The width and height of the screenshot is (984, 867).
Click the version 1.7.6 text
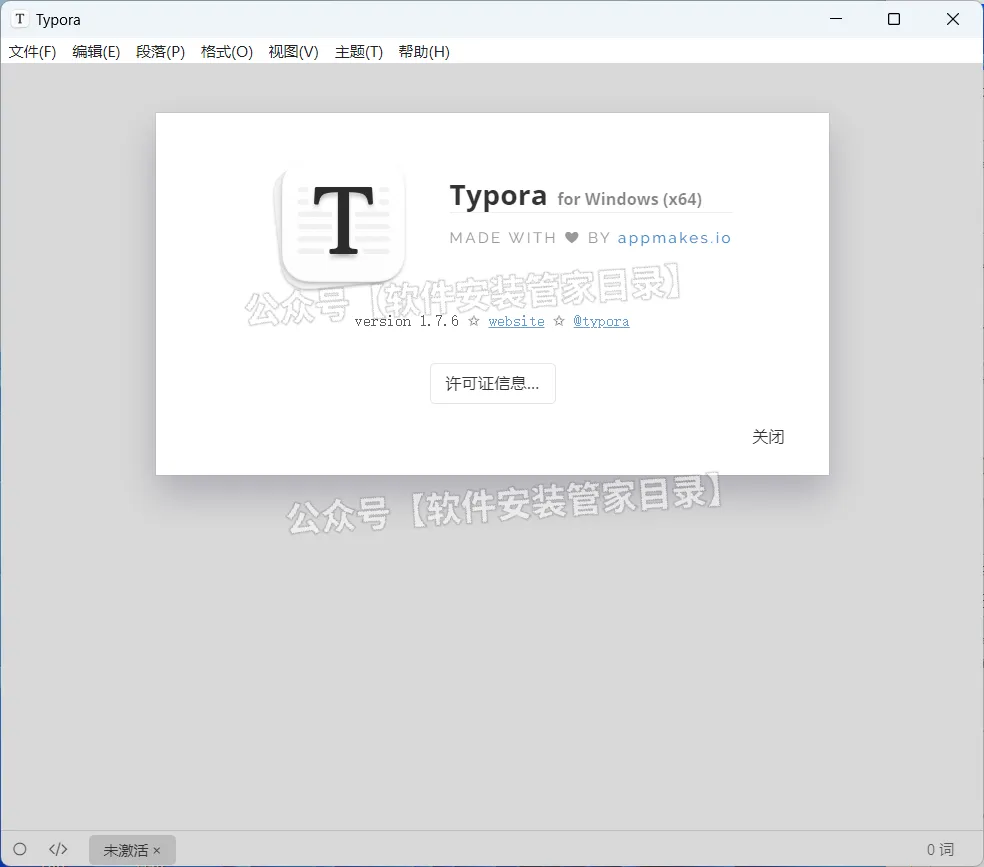coord(407,321)
